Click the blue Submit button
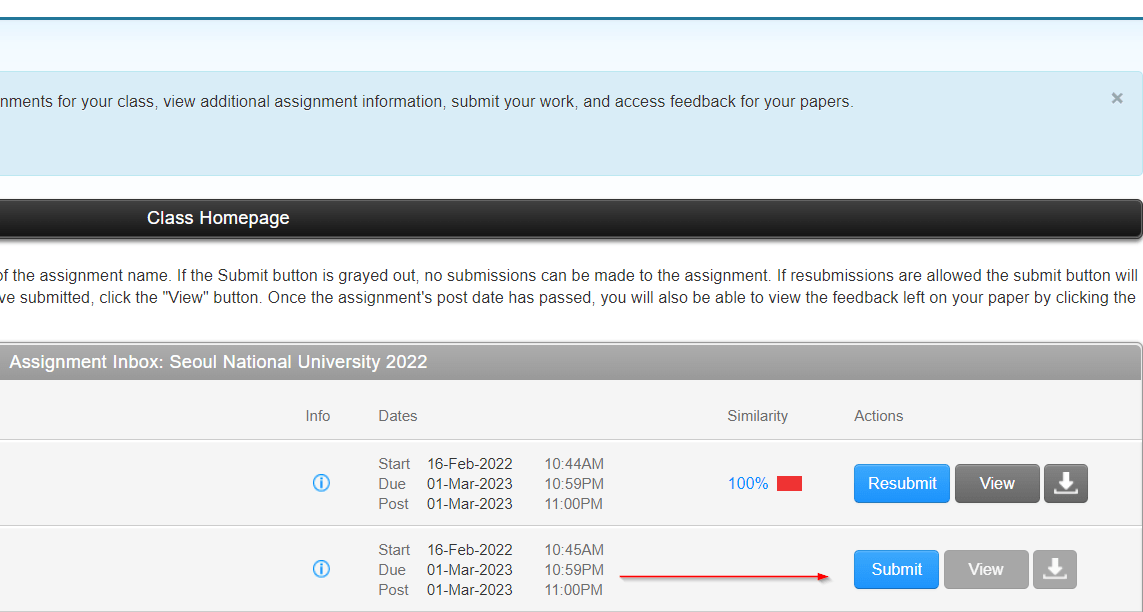The image size is (1143, 612). (896, 570)
